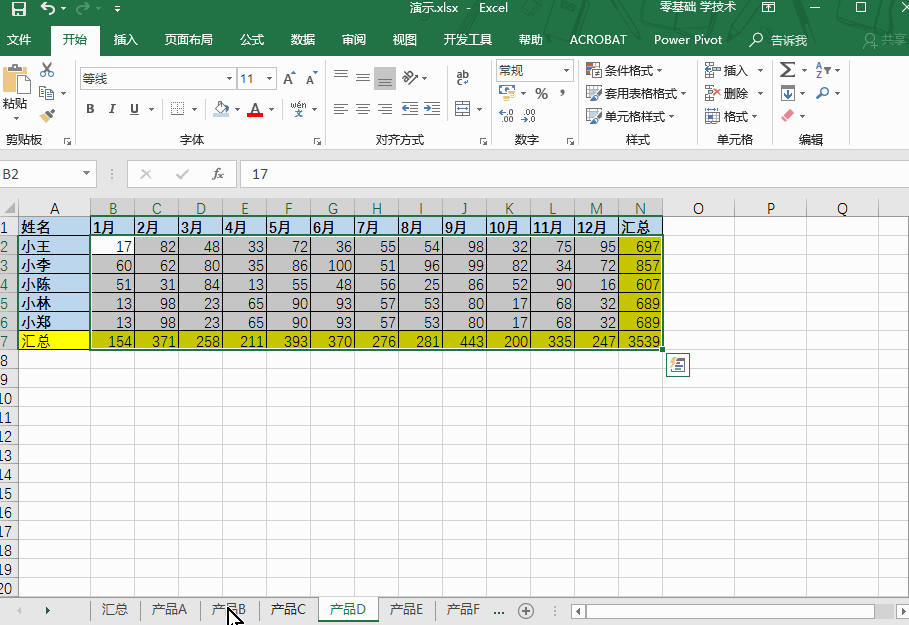The width and height of the screenshot is (909, 625).
Task: Click the Copy icon
Action: coord(46,93)
